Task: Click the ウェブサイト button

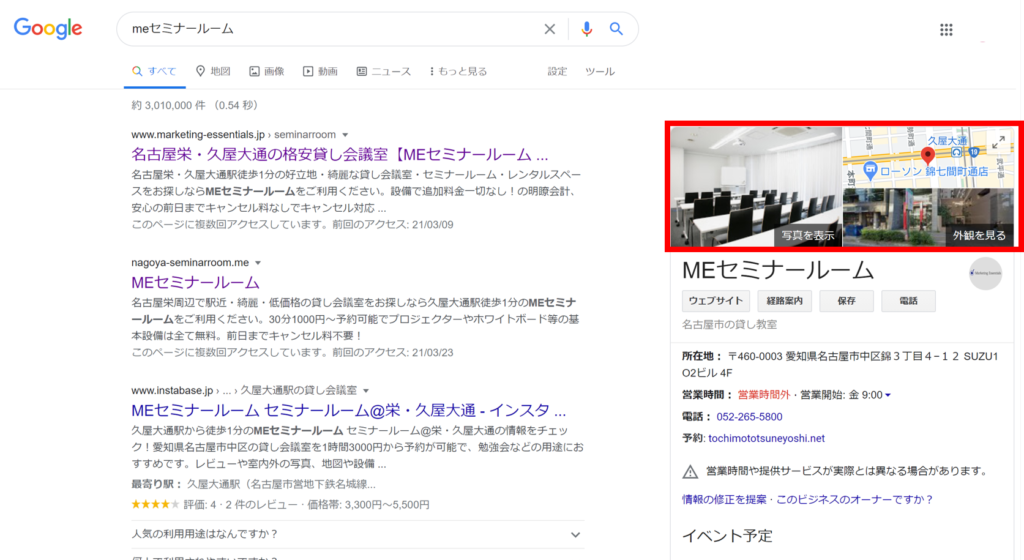Action: [x=716, y=301]
